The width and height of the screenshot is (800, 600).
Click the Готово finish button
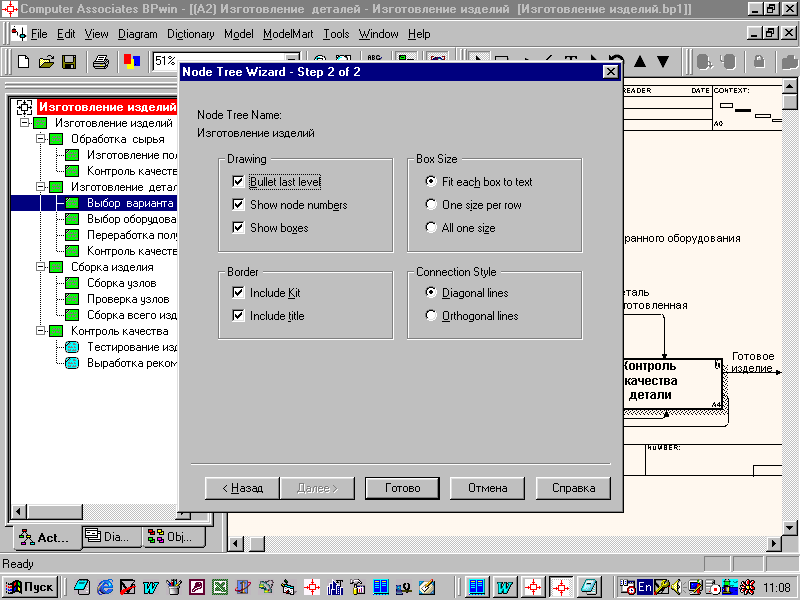point(403,488)
